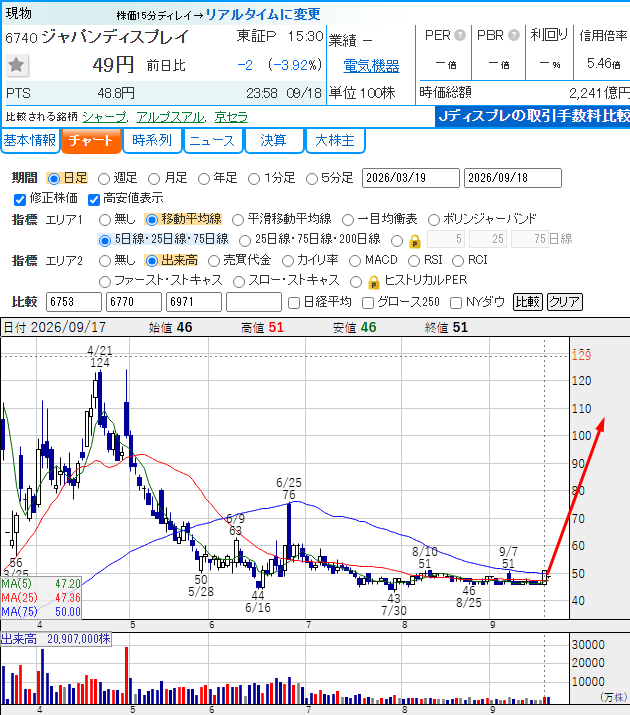Image resolution: width=630 pixels, height=715 pixels.
Task: Open 京セラ comparison stock link
Action: pyautogui.click(x=231, y=117)
